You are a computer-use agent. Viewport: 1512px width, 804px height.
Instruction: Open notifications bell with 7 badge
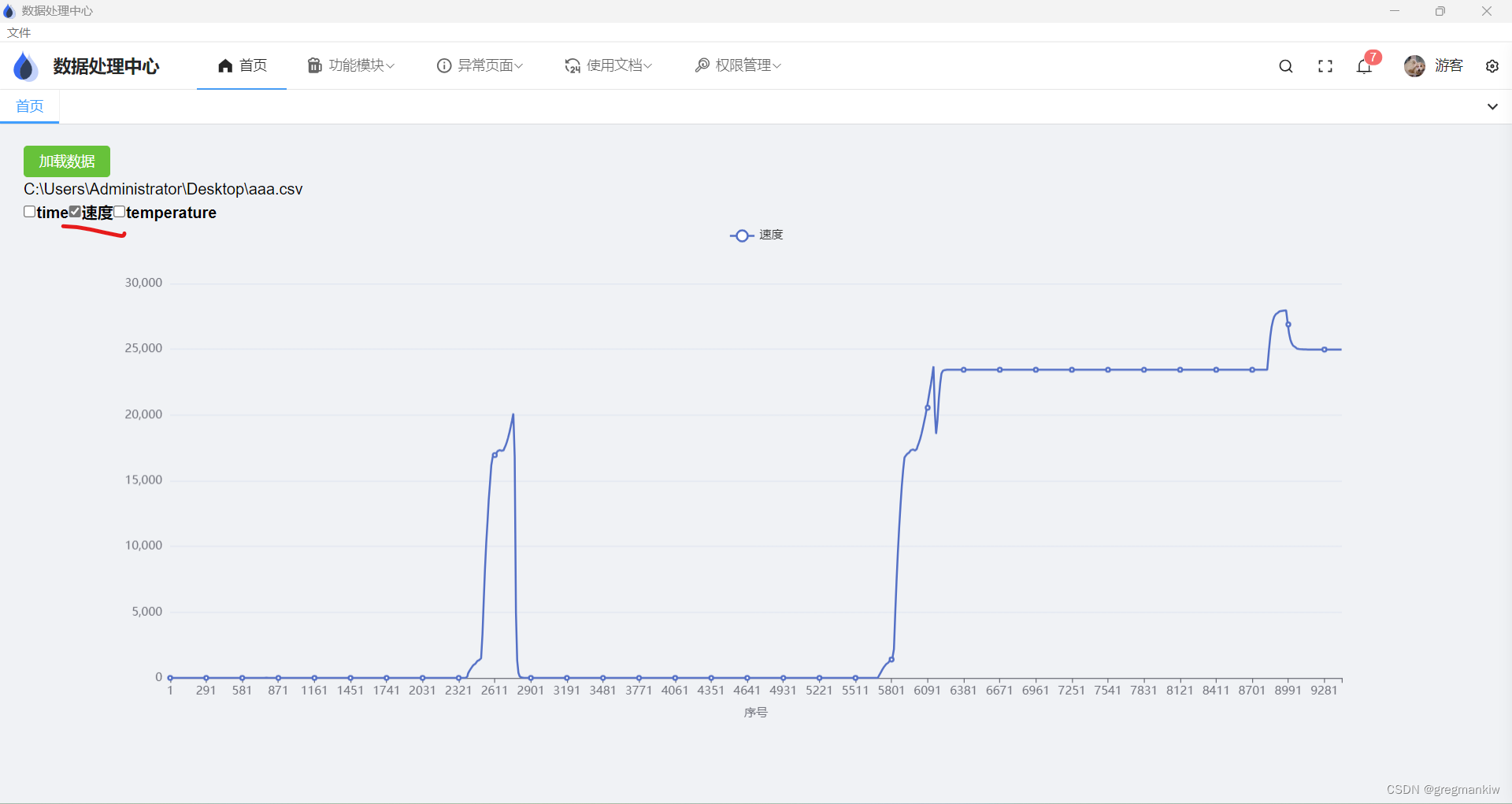(1365, 66)
